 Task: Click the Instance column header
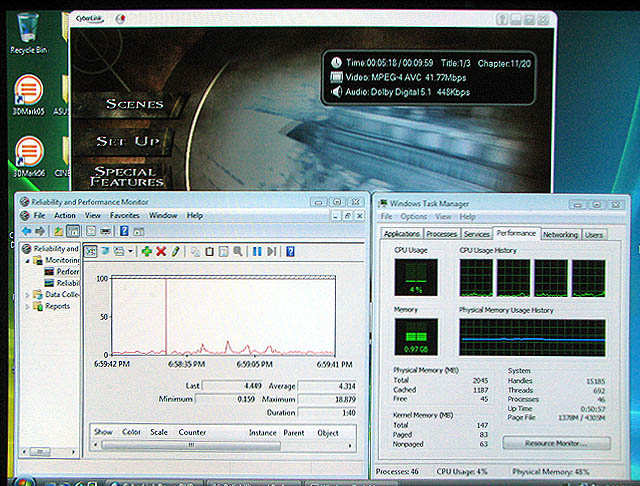tap(262, 433)
